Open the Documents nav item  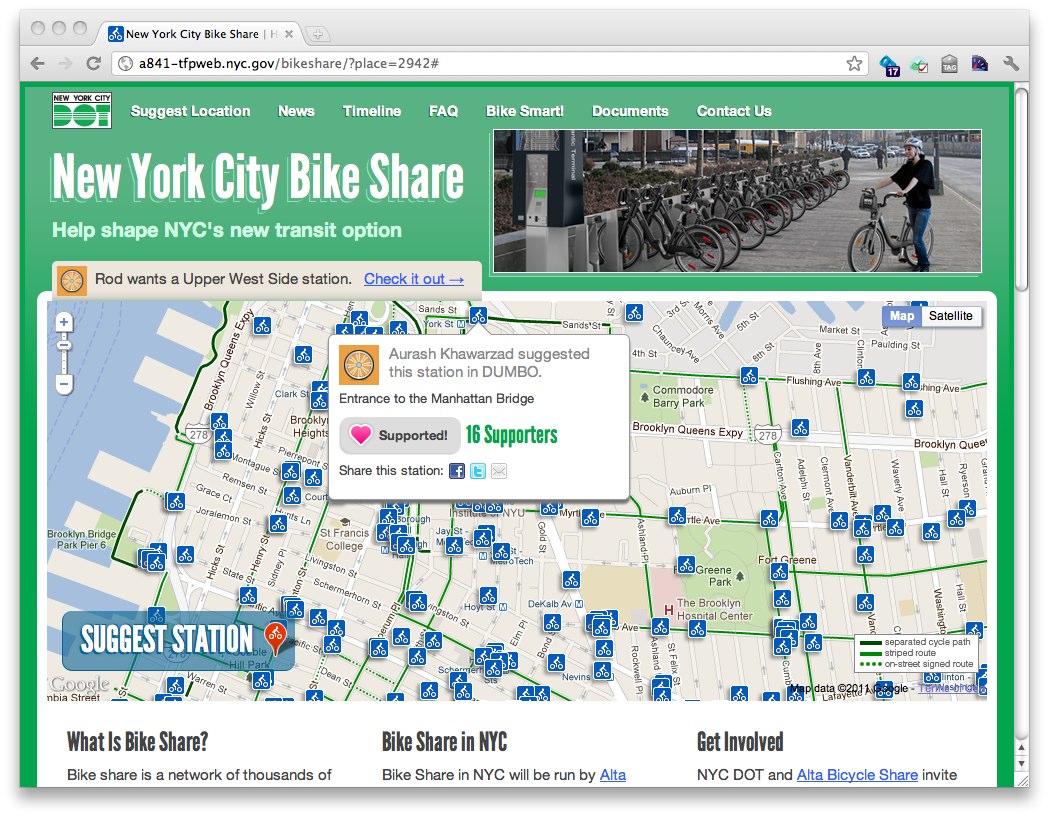(x=630, y=111)
